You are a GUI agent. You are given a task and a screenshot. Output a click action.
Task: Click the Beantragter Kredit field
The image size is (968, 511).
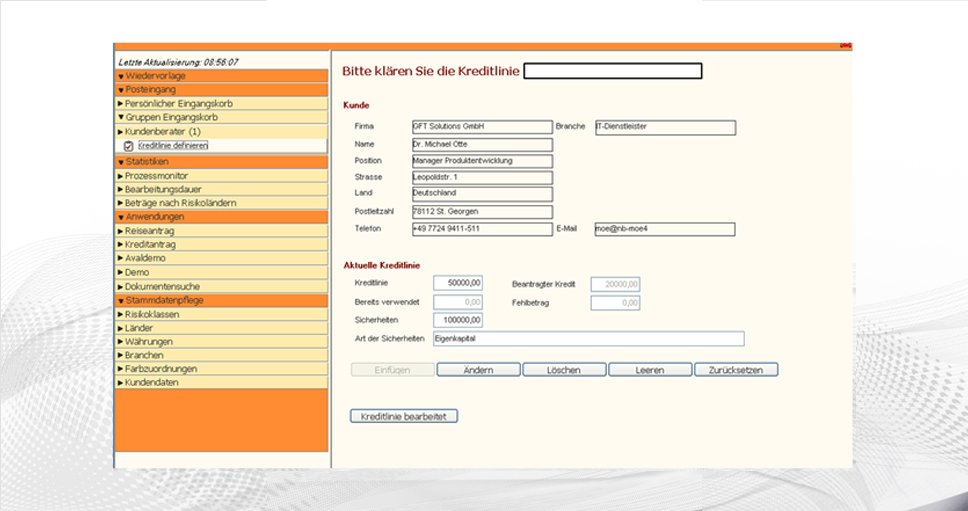pyautogui.click(x=615, y=285)
